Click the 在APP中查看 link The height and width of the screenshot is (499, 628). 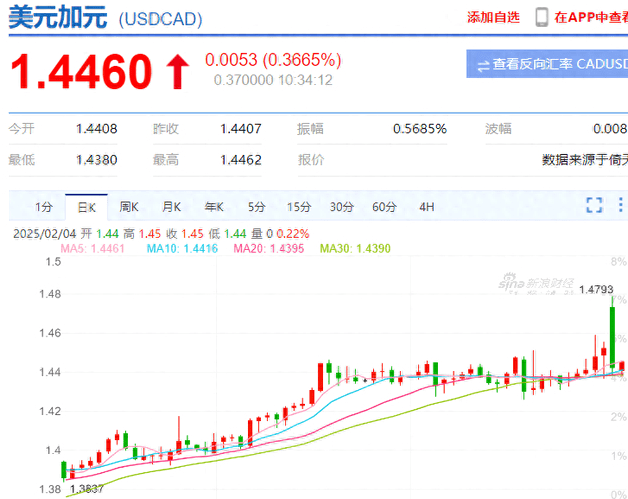pos(591,17)
